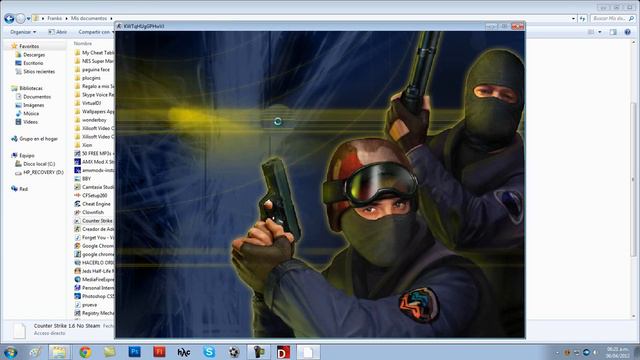Open Skype from the taskbar
Screen dimensions: 640x360
pos(209,351)
